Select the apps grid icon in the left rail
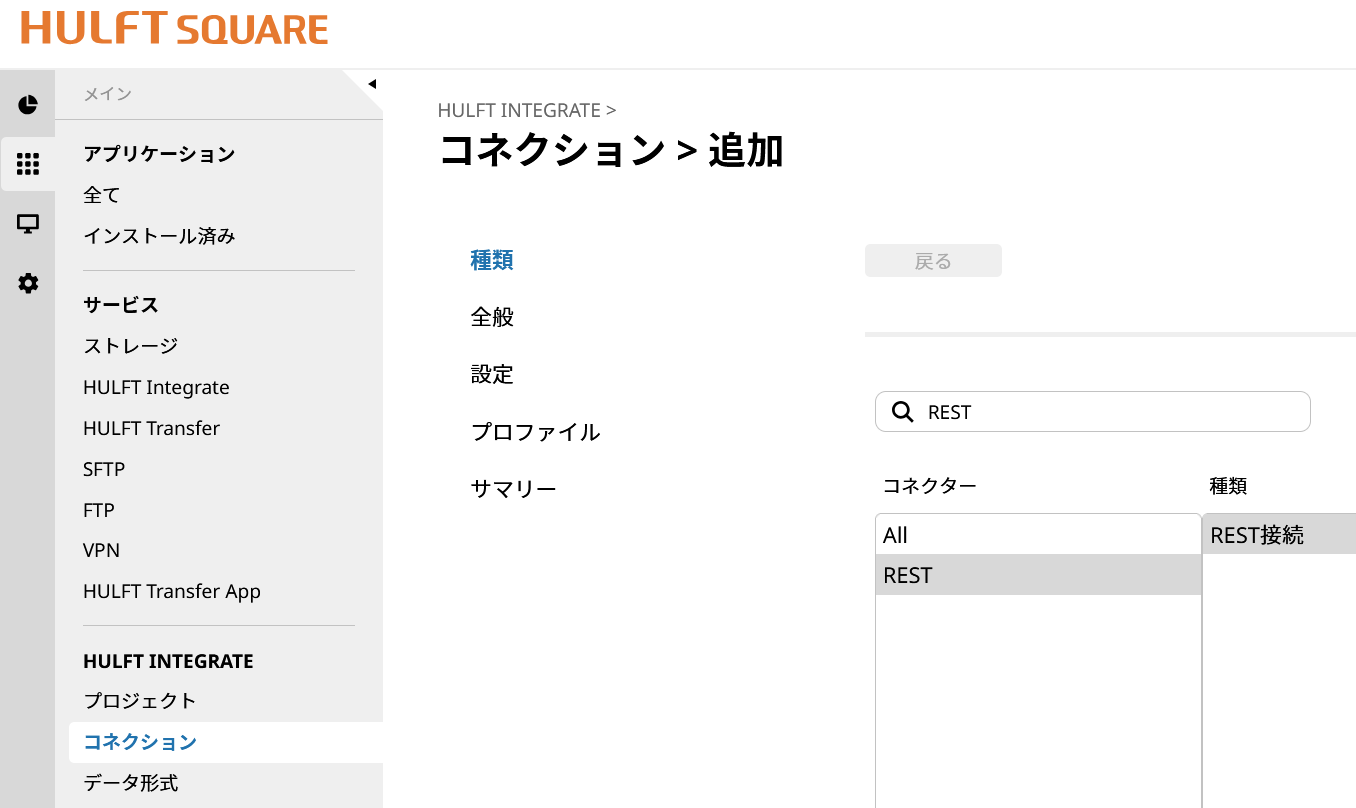The width and height of the screenshot is (1356, 808). (28, 164)
